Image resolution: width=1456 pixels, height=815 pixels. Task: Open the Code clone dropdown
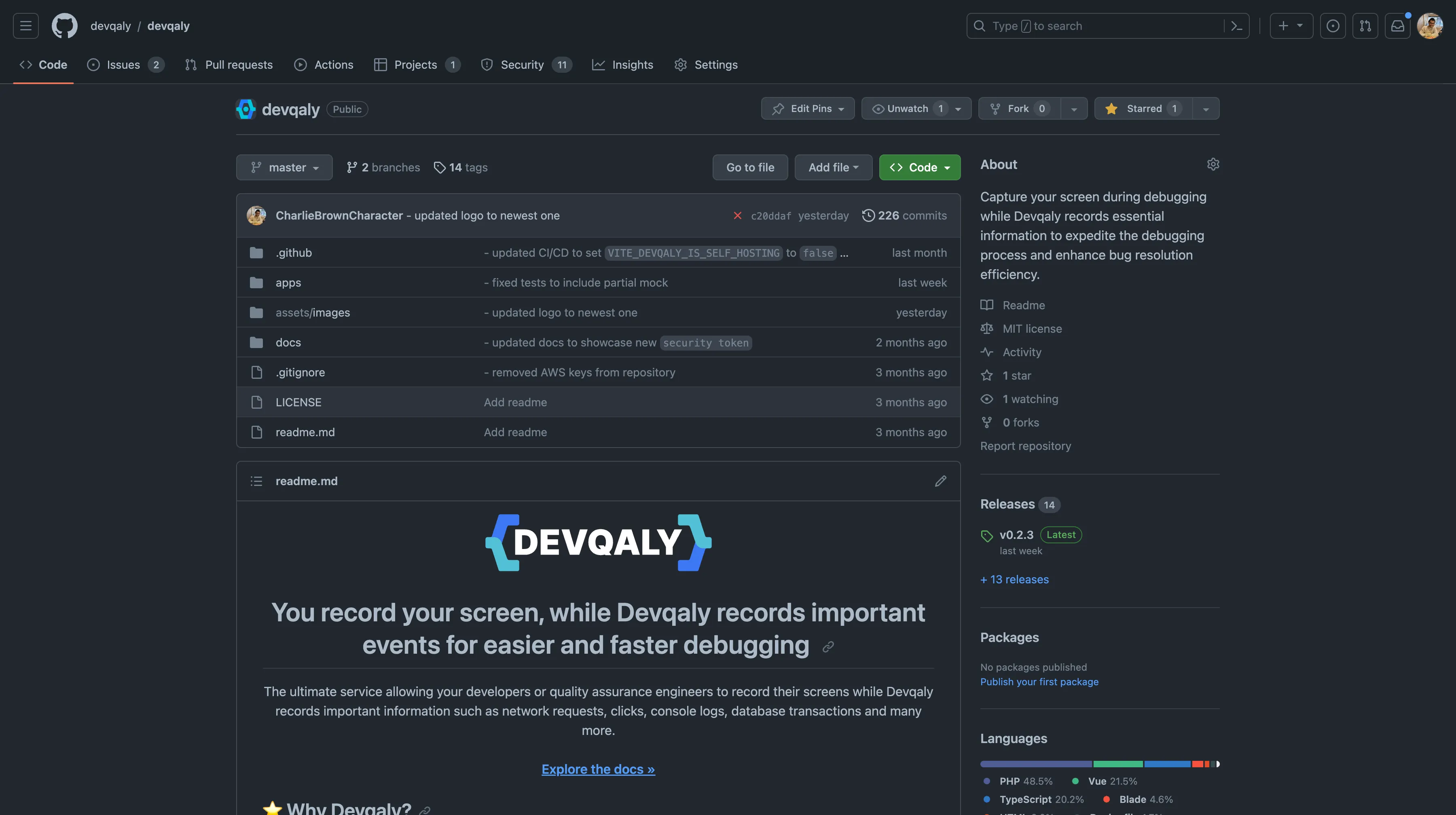click(x=920, y=167)
